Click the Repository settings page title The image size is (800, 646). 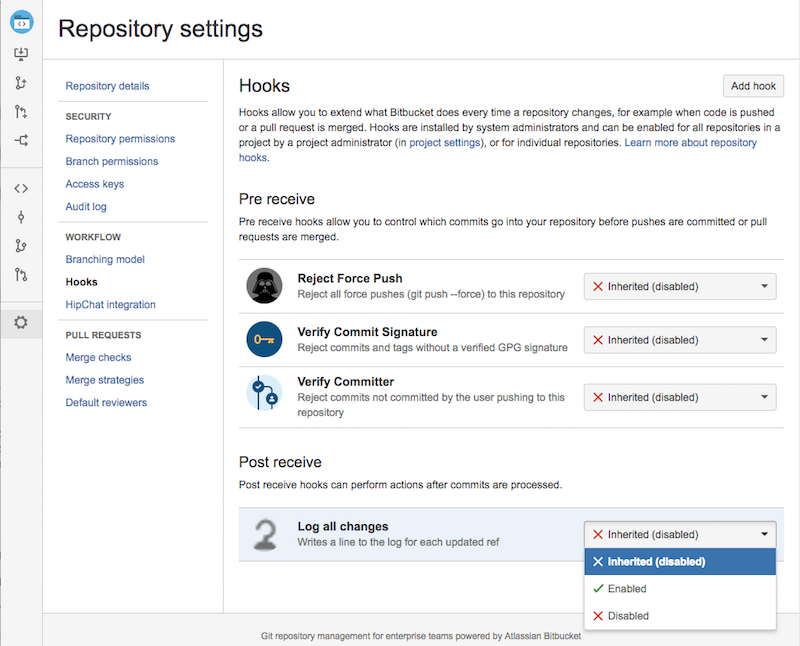click(160, 29)
